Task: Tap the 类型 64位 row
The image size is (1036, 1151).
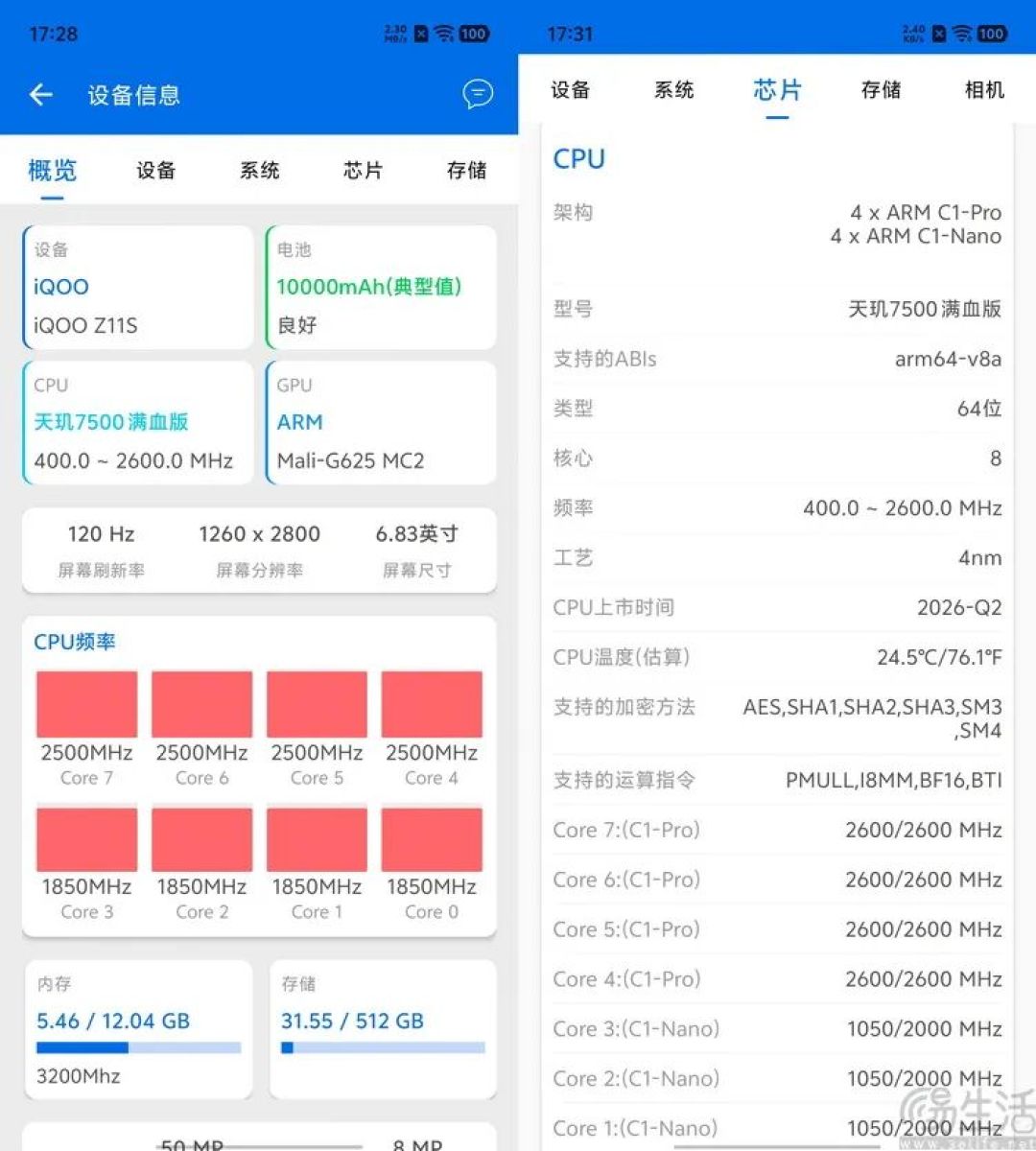Action: [x=777, y=409]
